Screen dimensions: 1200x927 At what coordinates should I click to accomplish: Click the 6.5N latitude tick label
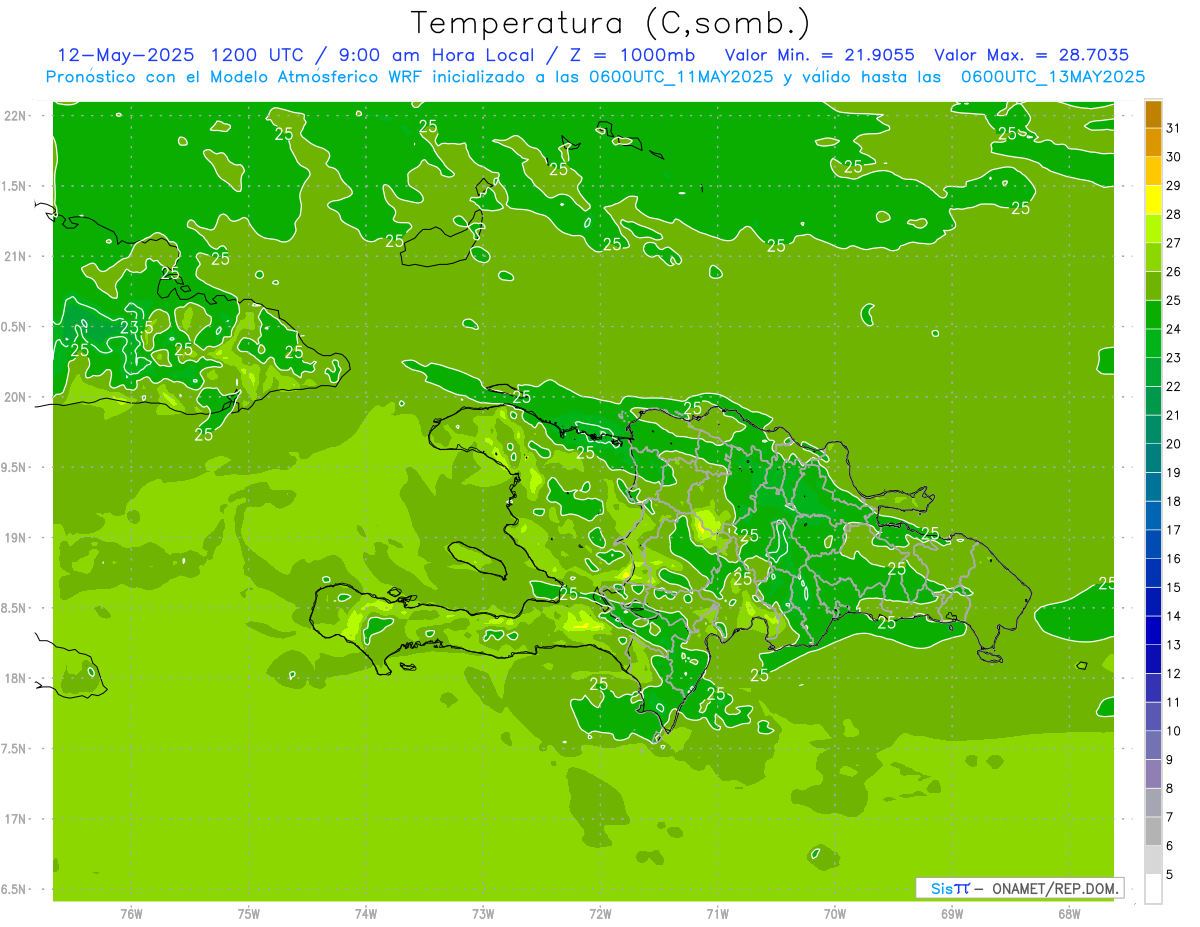(15, 889)
